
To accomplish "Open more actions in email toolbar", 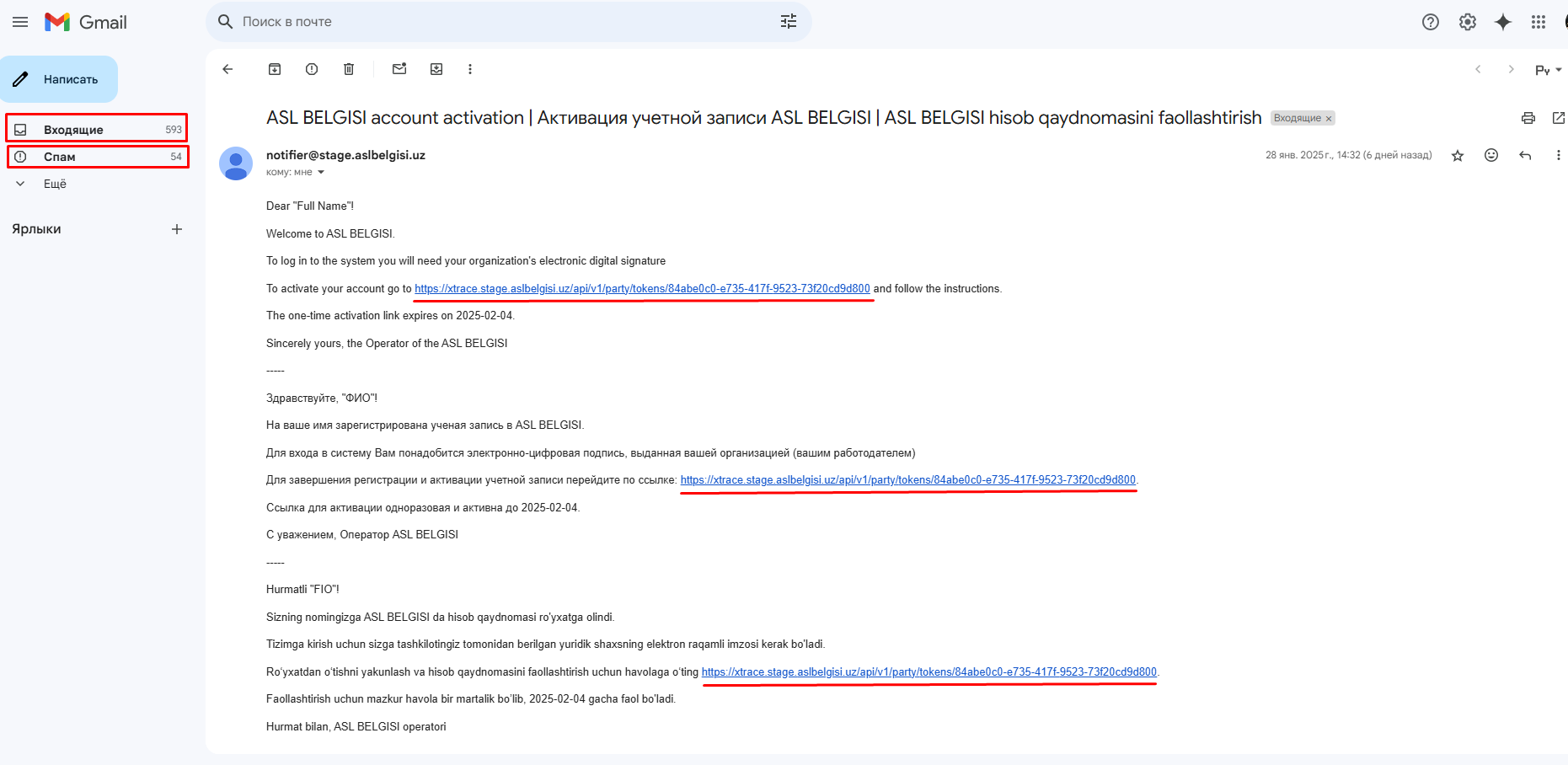I will pyautogui.click(x=470, y=69).
